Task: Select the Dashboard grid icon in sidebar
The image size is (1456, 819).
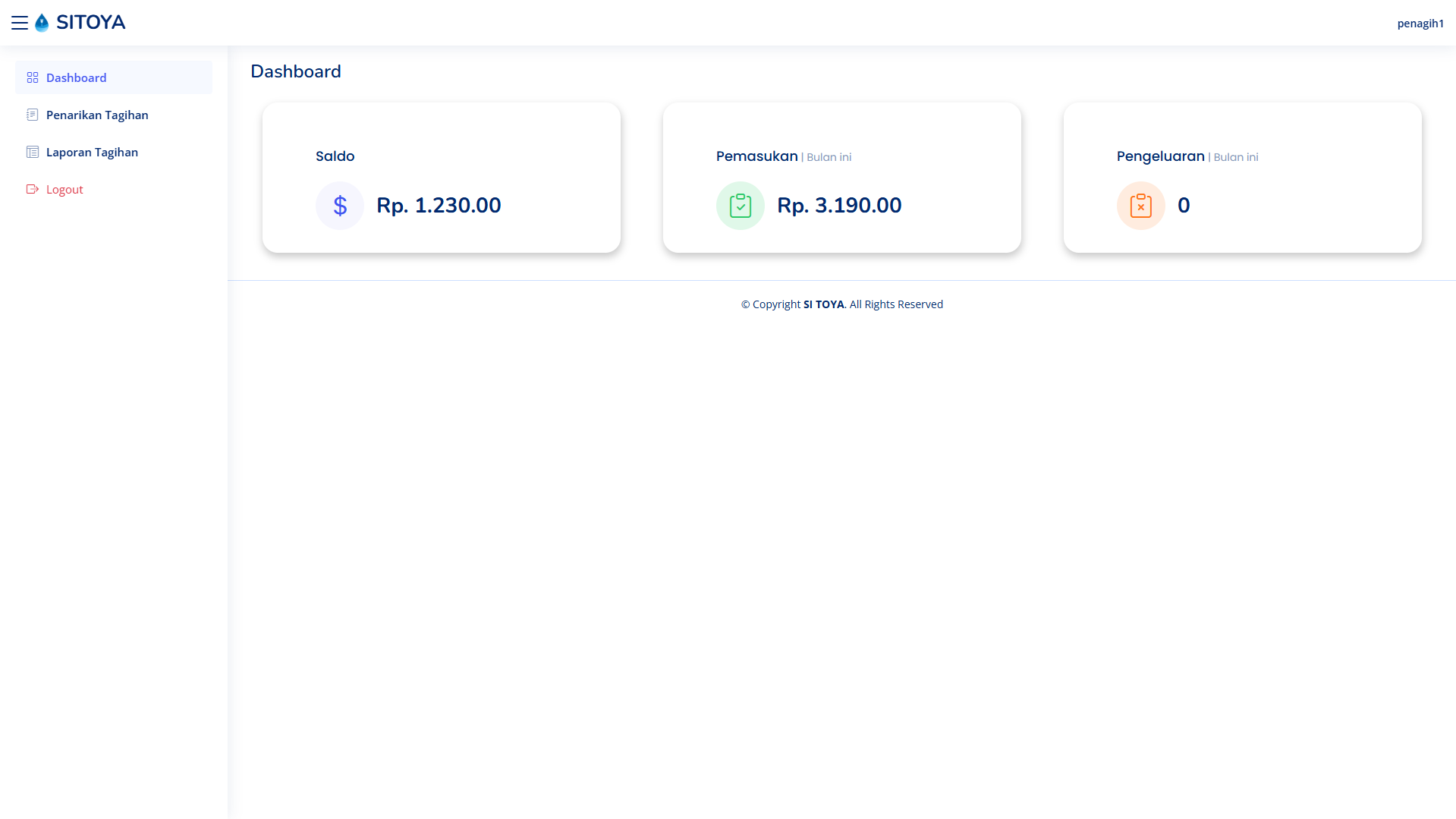Action: pos(32,77)
